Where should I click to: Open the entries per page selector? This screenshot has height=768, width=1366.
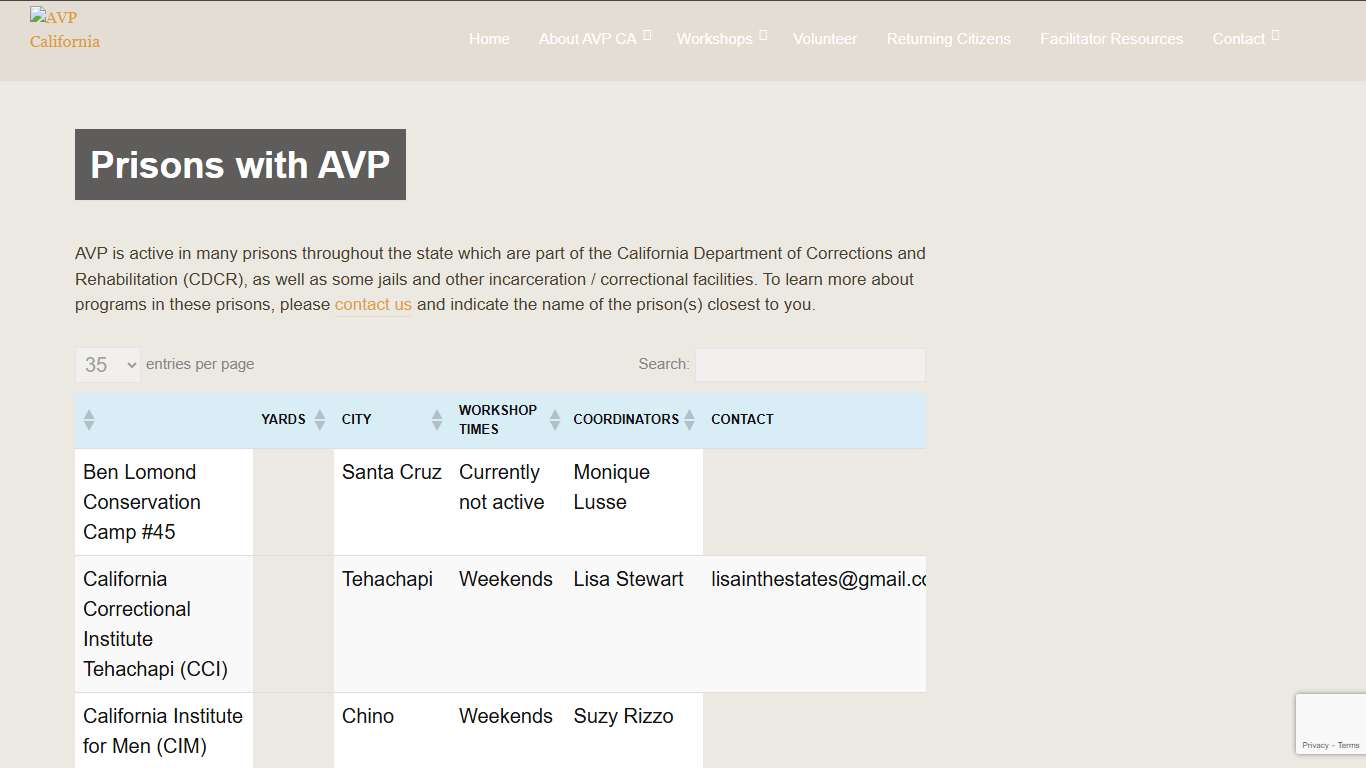click(107, 364)
